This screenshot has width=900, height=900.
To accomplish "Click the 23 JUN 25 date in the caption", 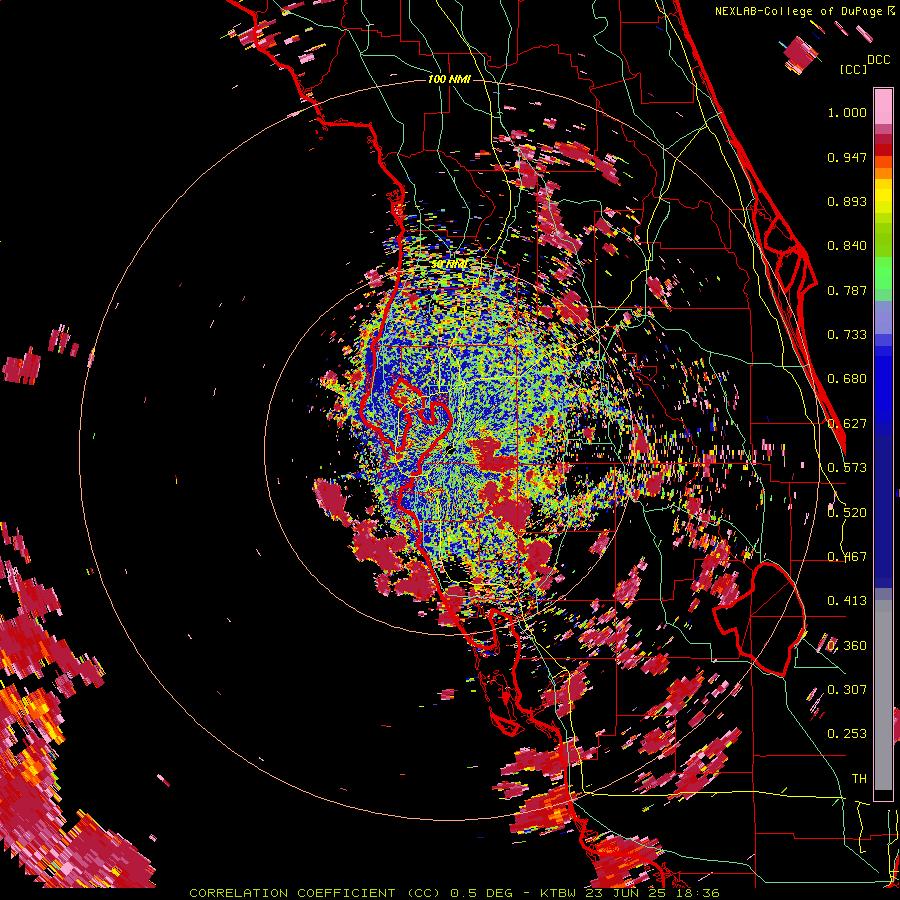I will click(624, 893).
